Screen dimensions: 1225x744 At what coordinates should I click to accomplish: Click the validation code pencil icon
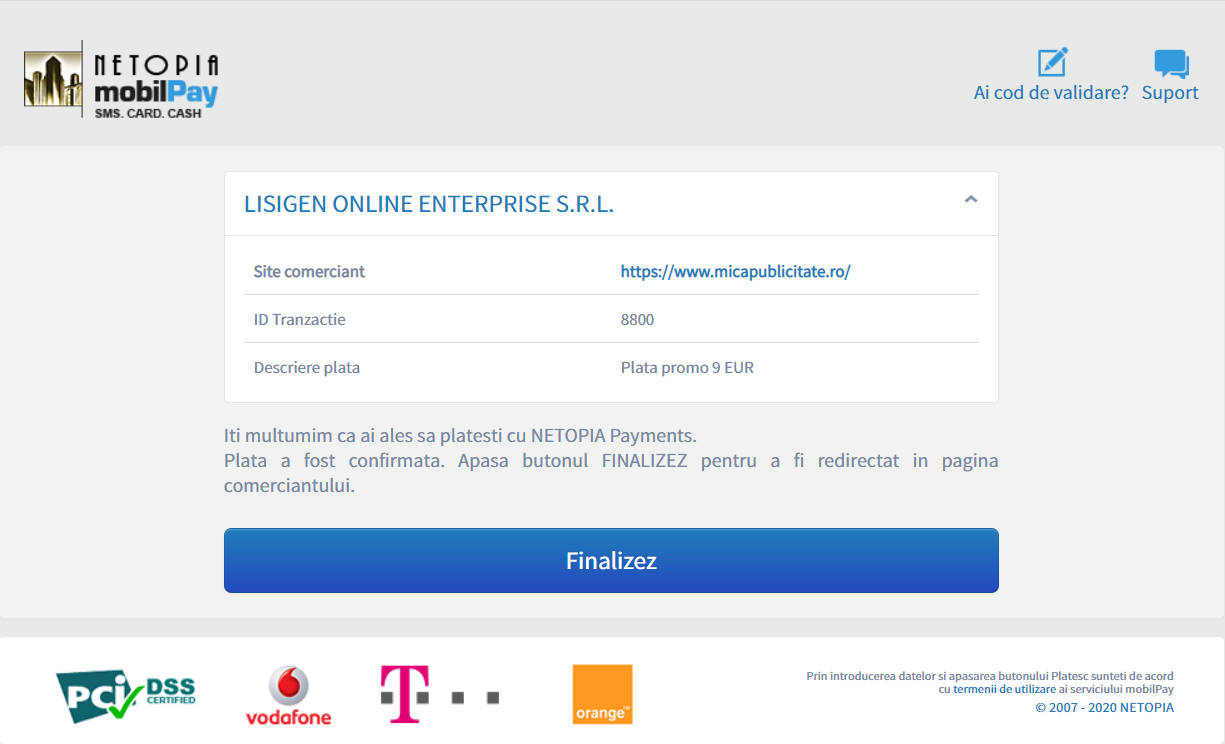coord(1052,62)
